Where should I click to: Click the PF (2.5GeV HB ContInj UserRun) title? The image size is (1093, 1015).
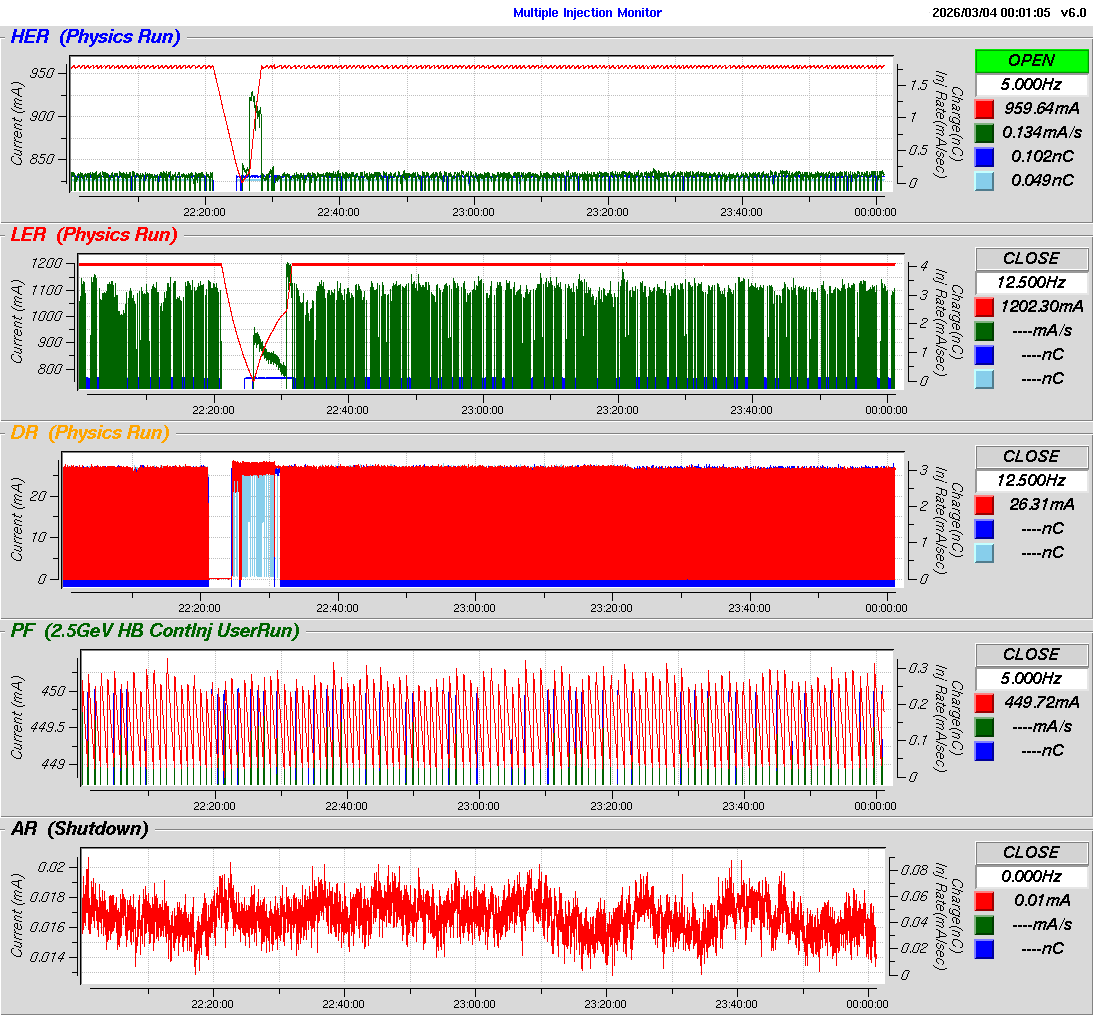155,631
